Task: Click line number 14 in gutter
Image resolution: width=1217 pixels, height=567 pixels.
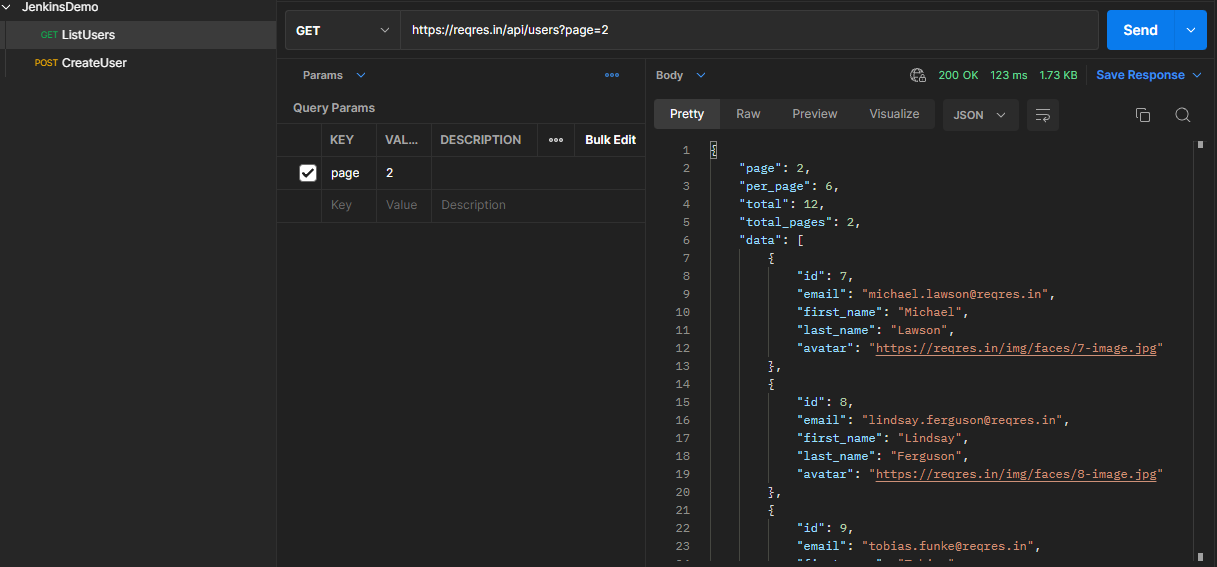Action: coord(683,384)
